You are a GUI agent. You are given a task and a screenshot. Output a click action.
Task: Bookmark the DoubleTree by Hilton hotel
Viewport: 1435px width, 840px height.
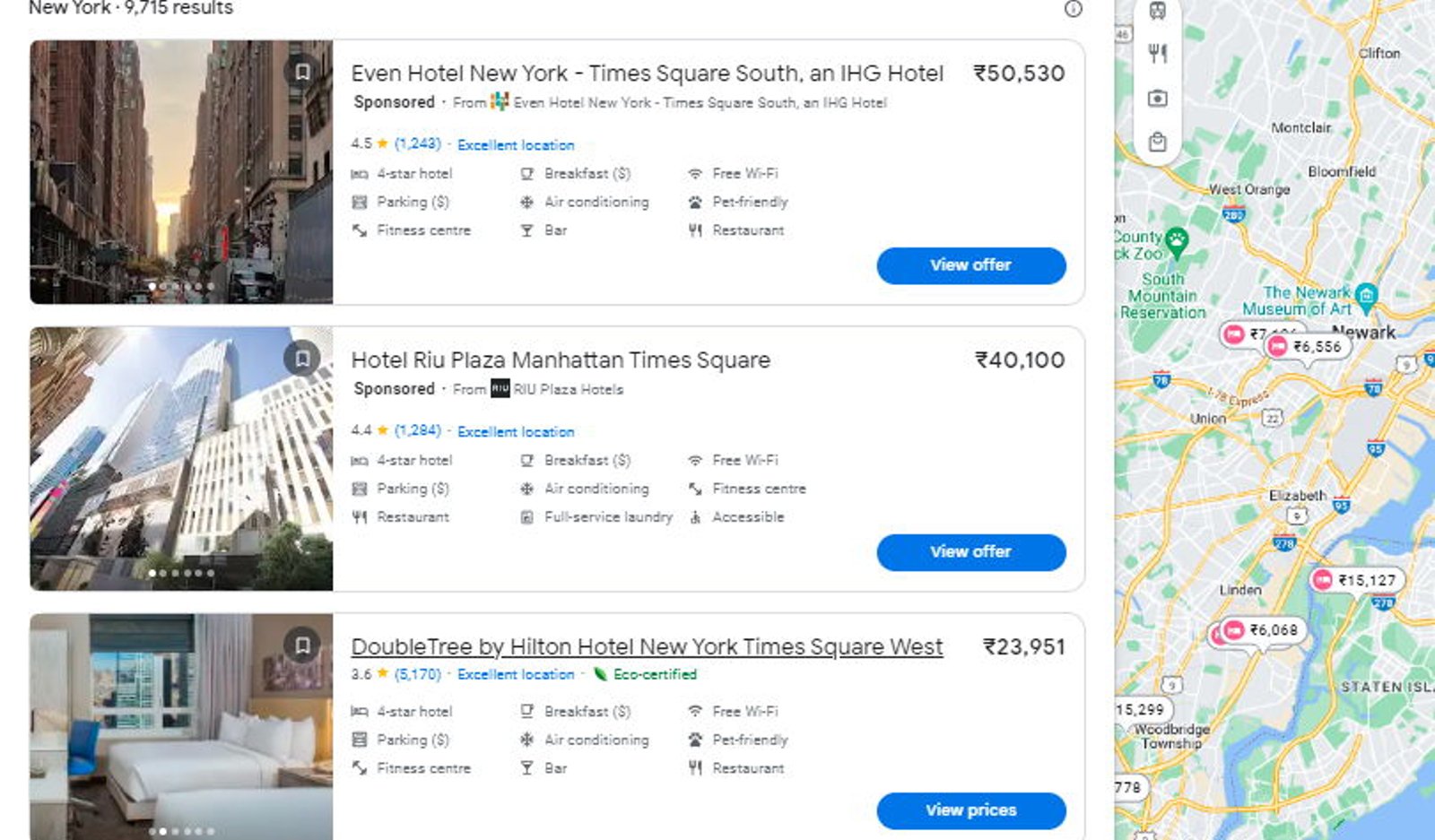302,645
